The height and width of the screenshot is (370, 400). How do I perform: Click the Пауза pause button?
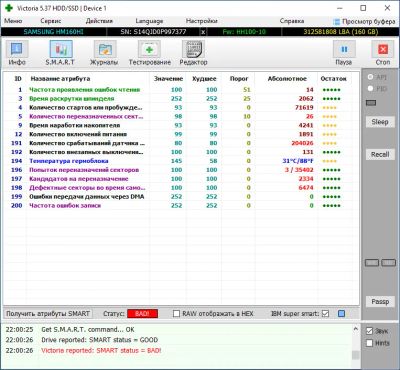point(344,53)
